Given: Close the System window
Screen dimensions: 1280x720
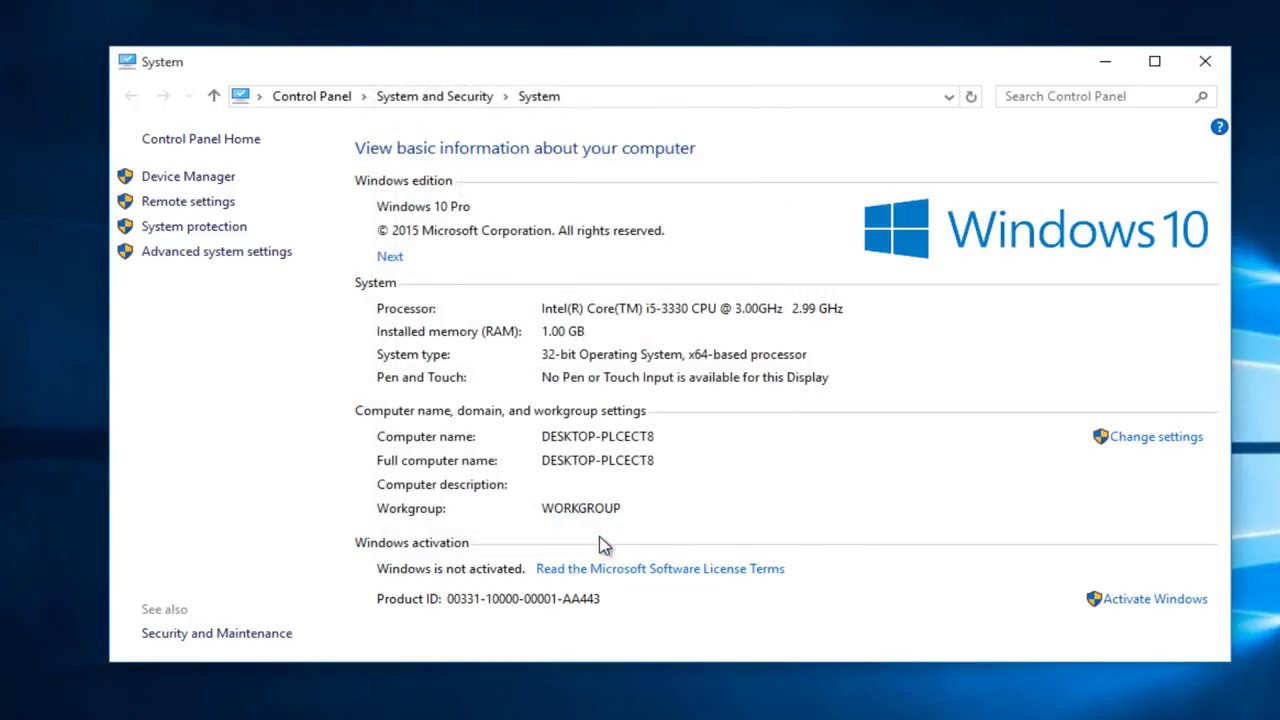Looking at the screenshot, I should click(1205, 62).
